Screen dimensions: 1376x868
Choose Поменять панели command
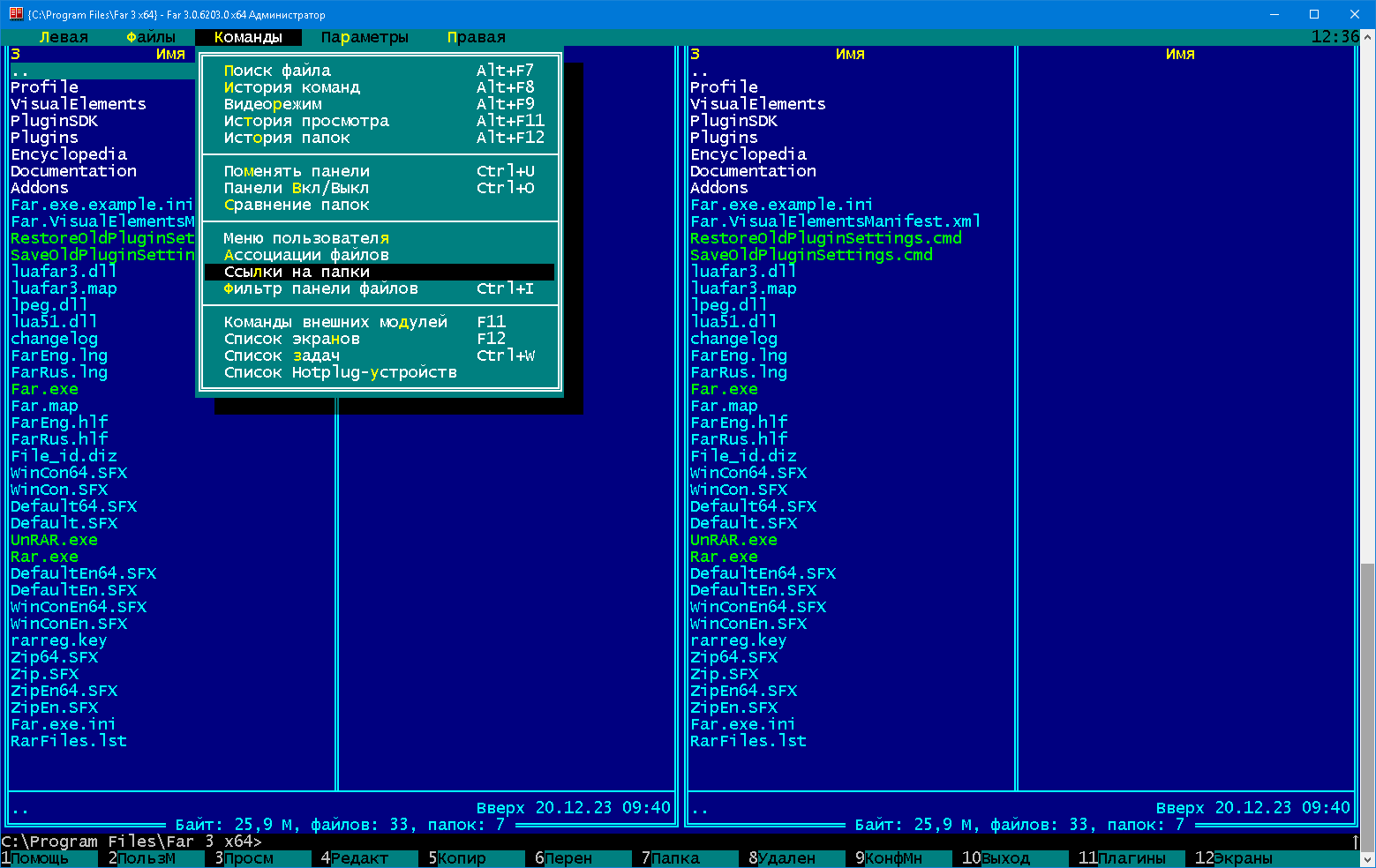[380, 171]
